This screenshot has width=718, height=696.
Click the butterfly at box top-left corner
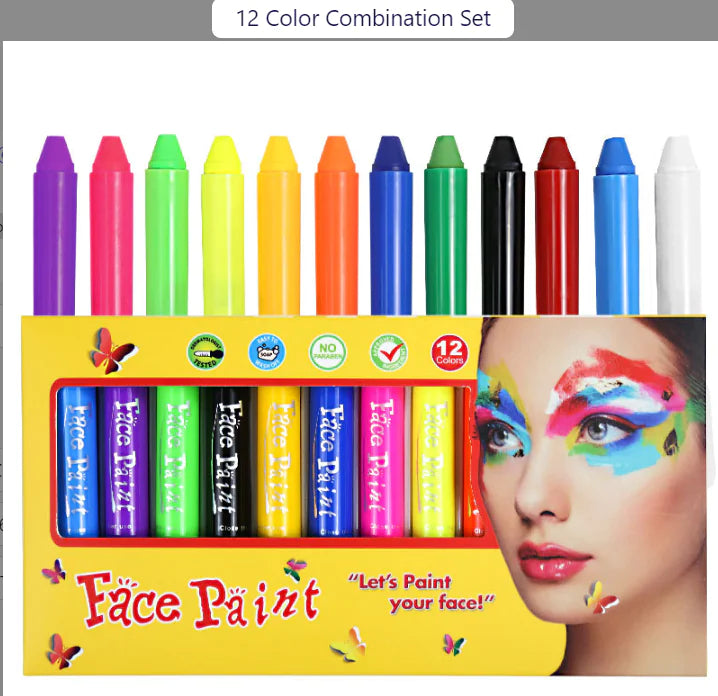point(112,351)
